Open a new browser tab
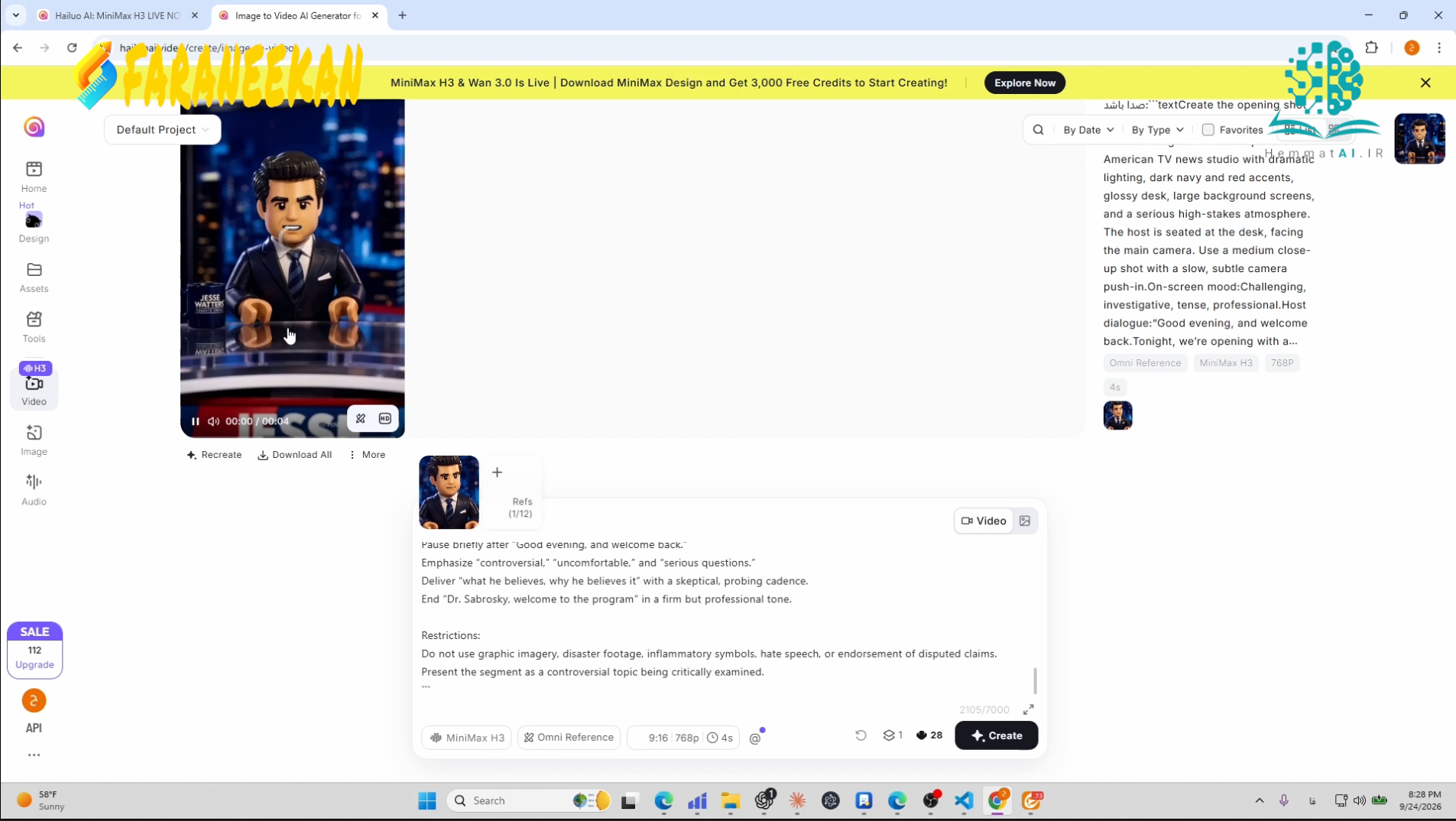 [x=402, y=15]
